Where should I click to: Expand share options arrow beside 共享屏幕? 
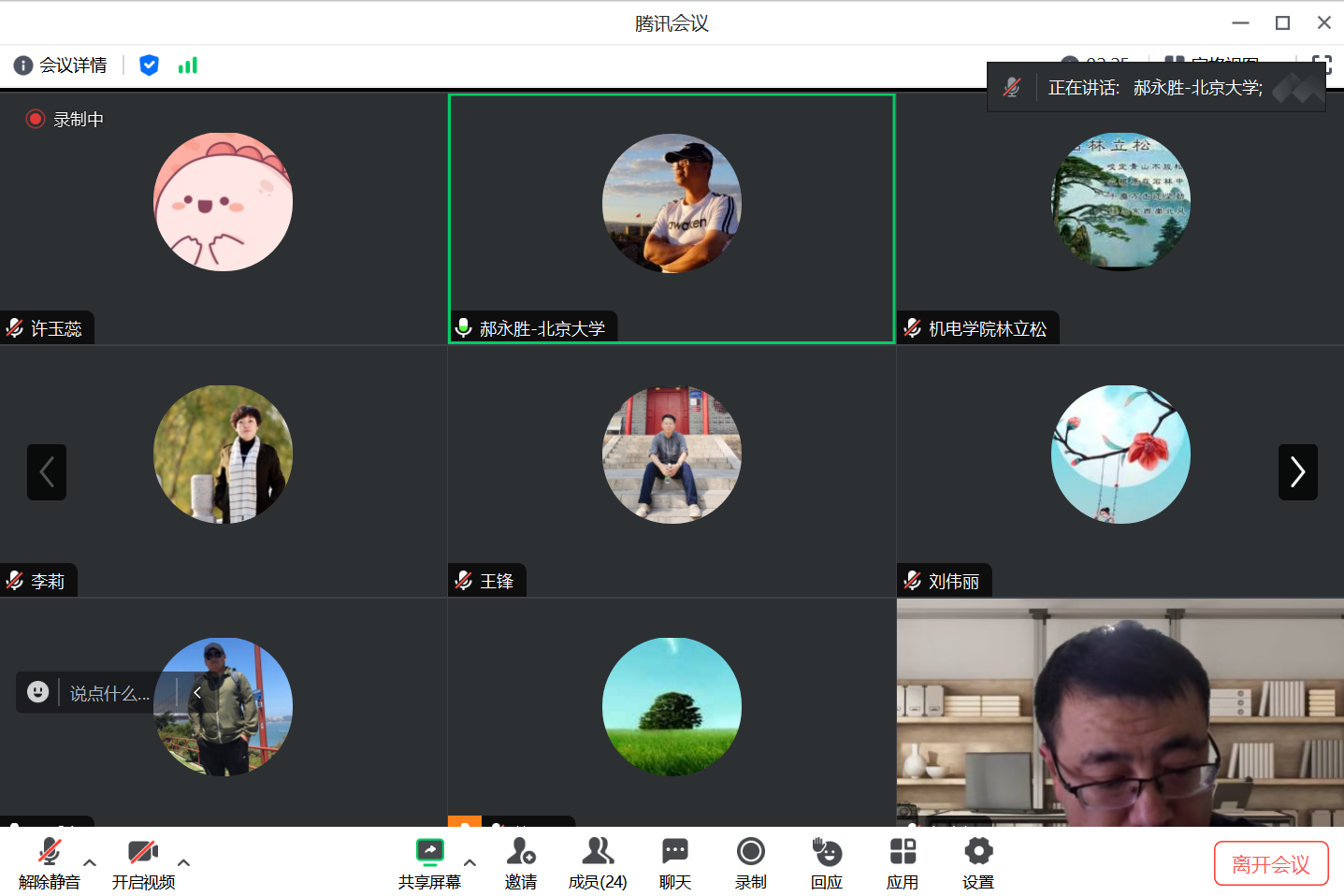tap(470, 862)
